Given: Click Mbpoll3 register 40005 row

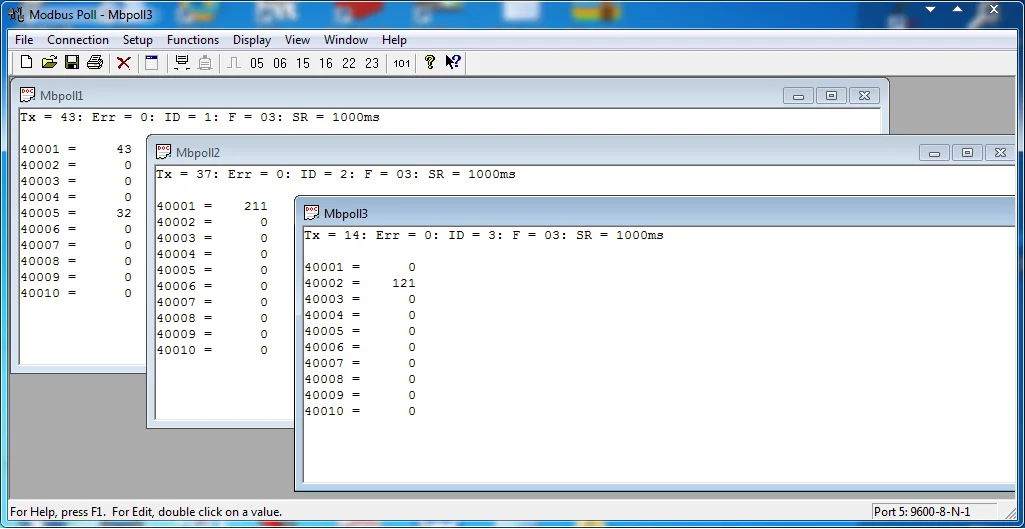Looking at the screenshot, I should 360,331.
